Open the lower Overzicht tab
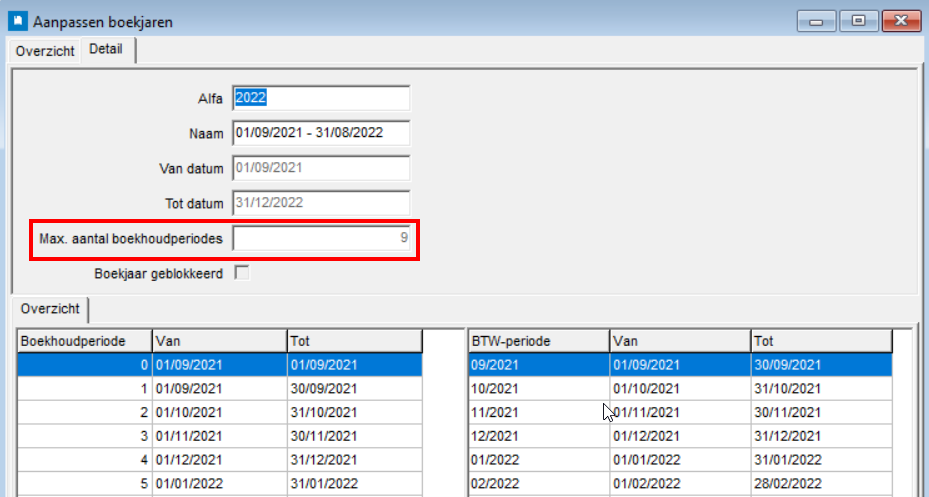The image size is (929, 497). pyautogui.click(x=49, y=309)
